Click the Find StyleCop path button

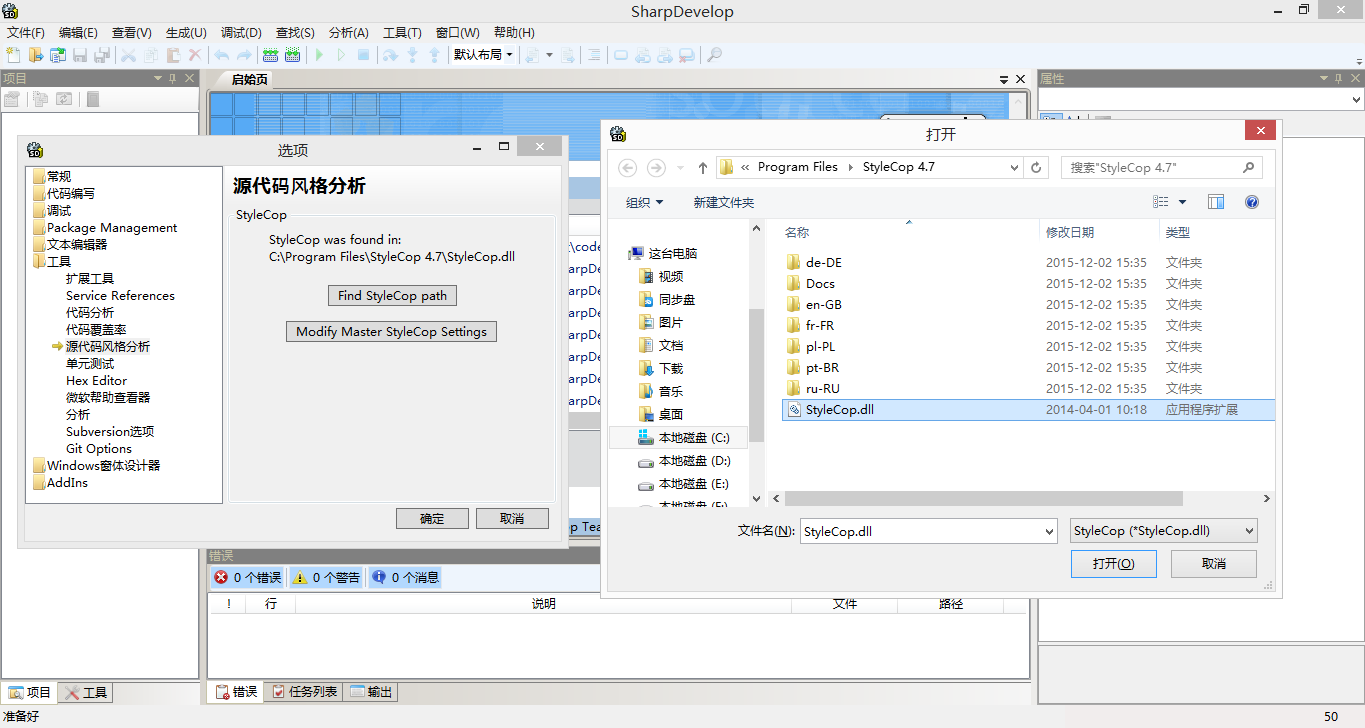392,295
